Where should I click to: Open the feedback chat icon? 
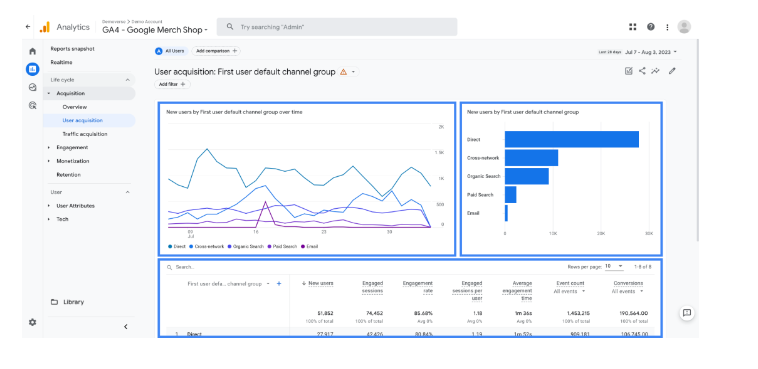tap(686, 313)
